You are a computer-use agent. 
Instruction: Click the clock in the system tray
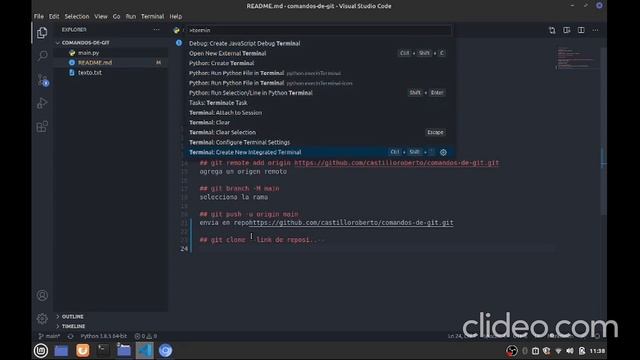[597, 351]
